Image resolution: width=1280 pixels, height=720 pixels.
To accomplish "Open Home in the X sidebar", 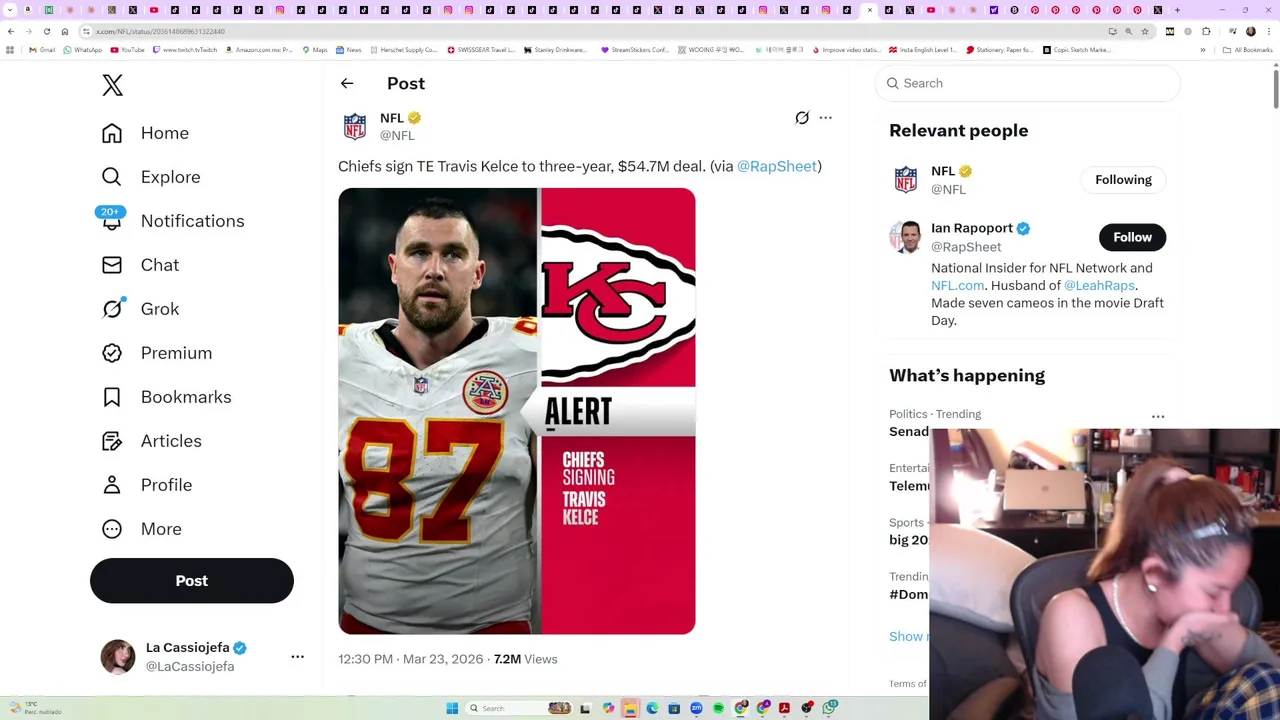I will point(145,133).
